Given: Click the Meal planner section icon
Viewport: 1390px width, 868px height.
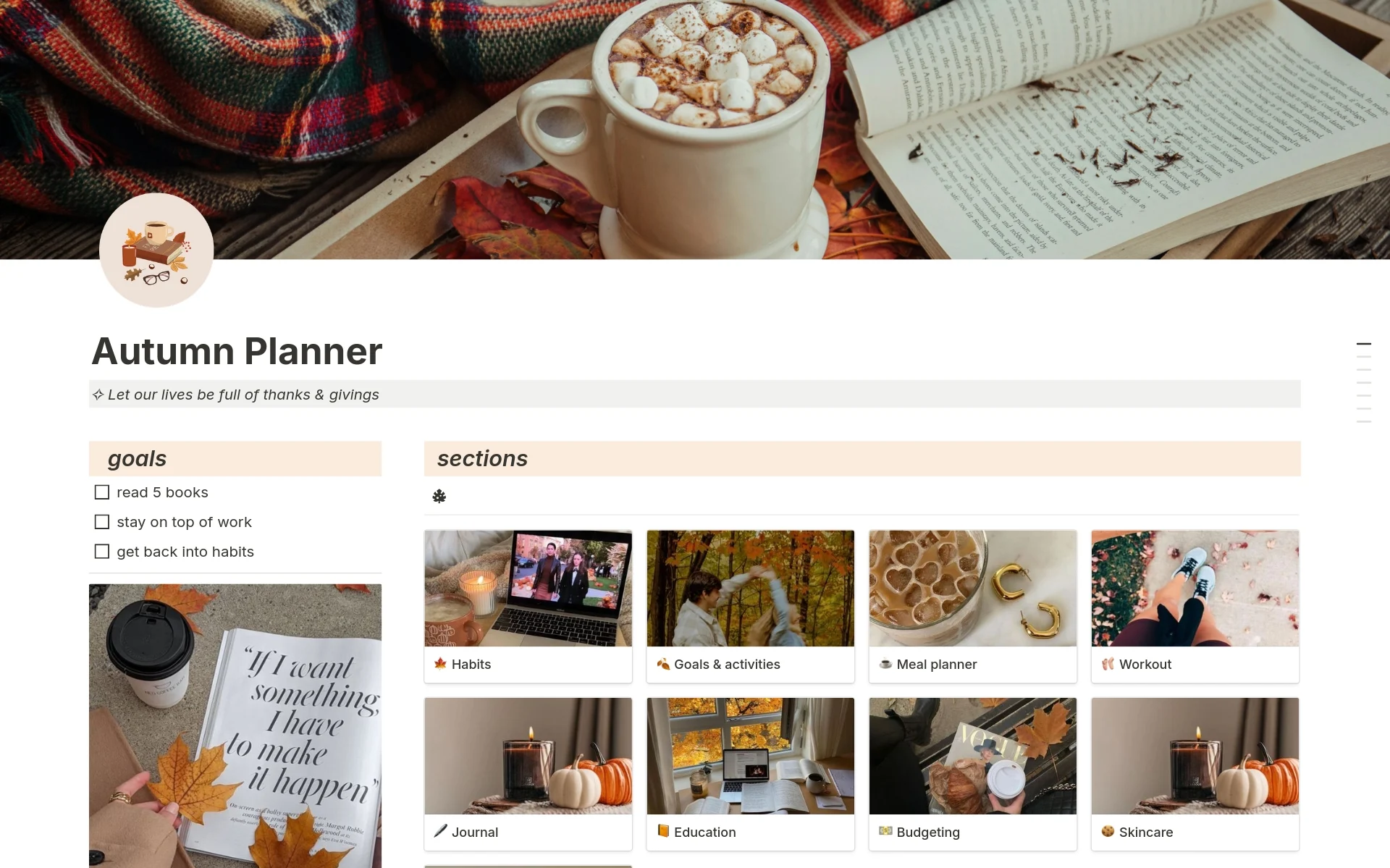Looking at the screenshot, I should [883, 663].
